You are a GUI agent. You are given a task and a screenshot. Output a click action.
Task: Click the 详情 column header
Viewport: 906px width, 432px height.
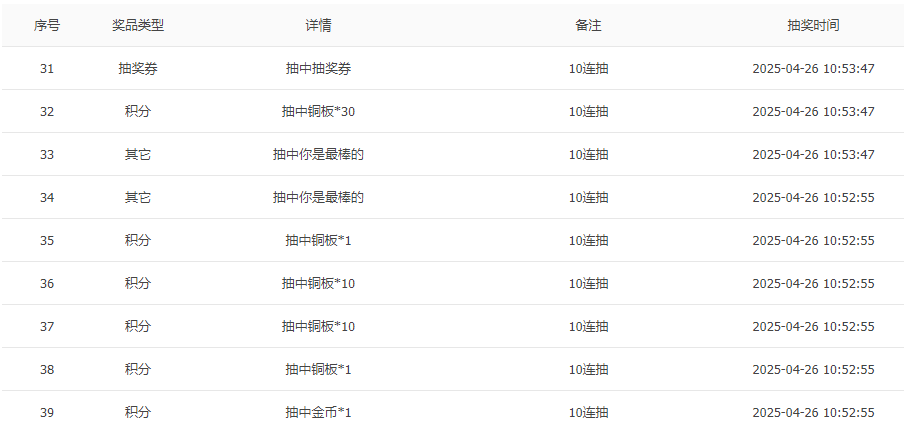(x=318, y=26)
